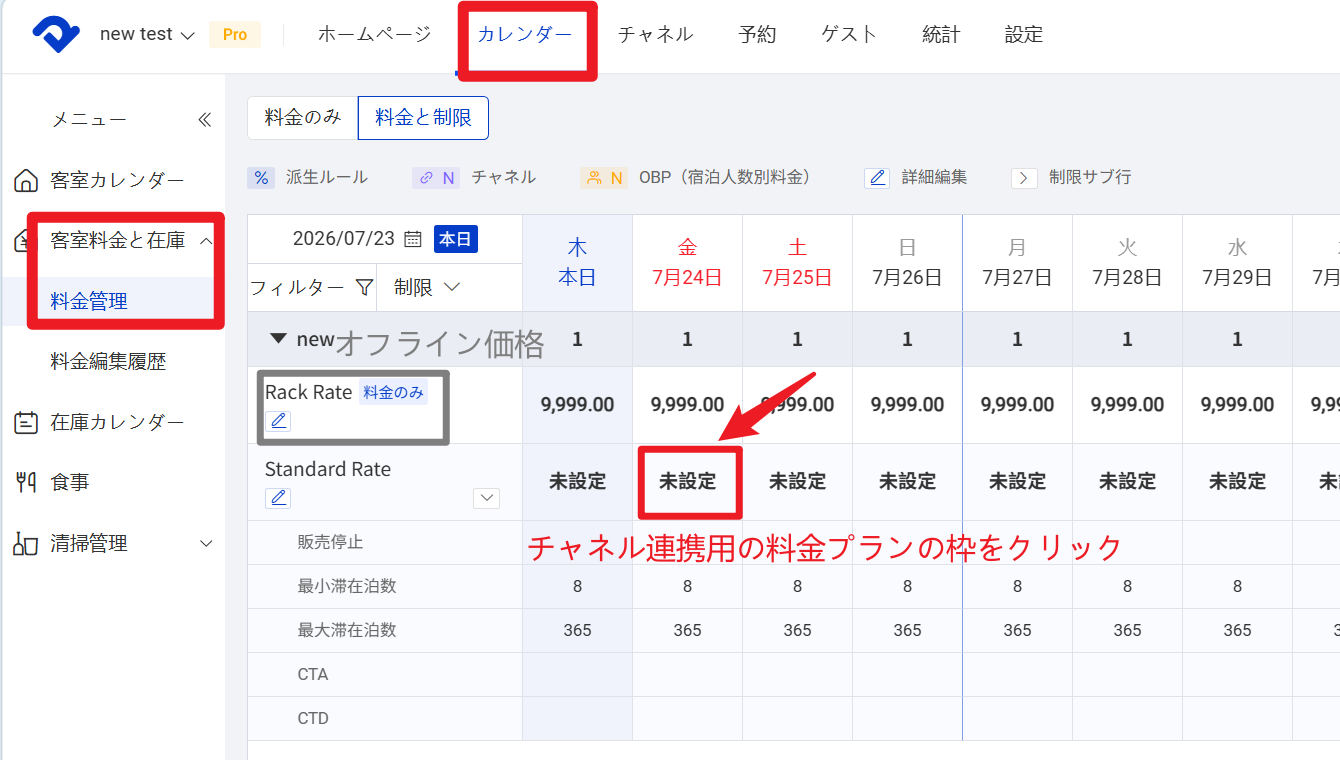This screenshot has width=1340, height=760.
Task: Expand the 清掃管理 menu section
Action: coord(206,543)
